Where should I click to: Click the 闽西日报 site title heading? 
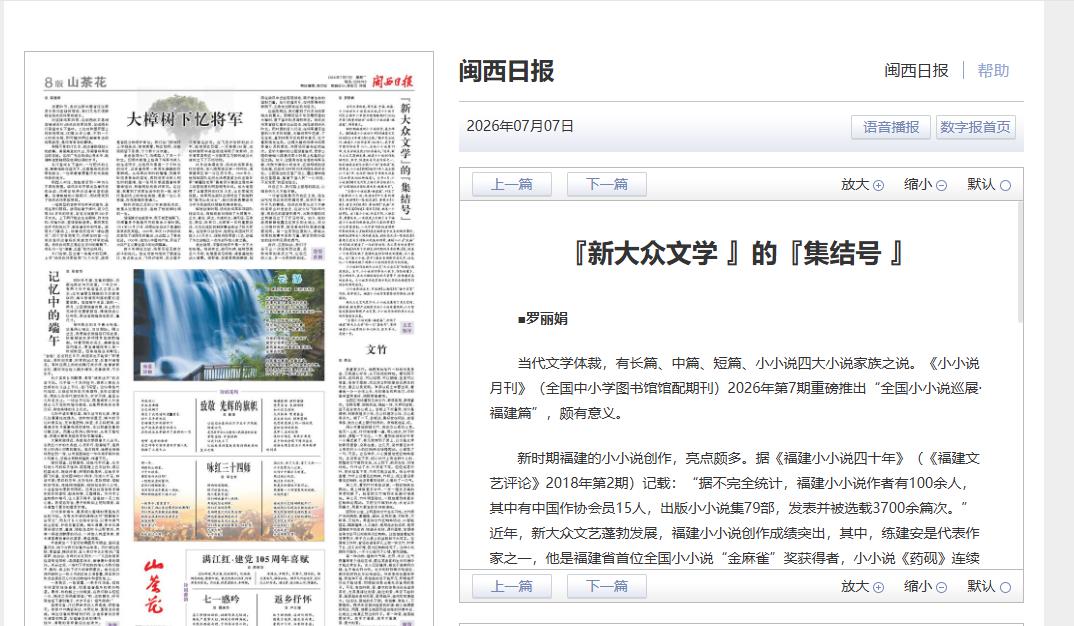506,71
